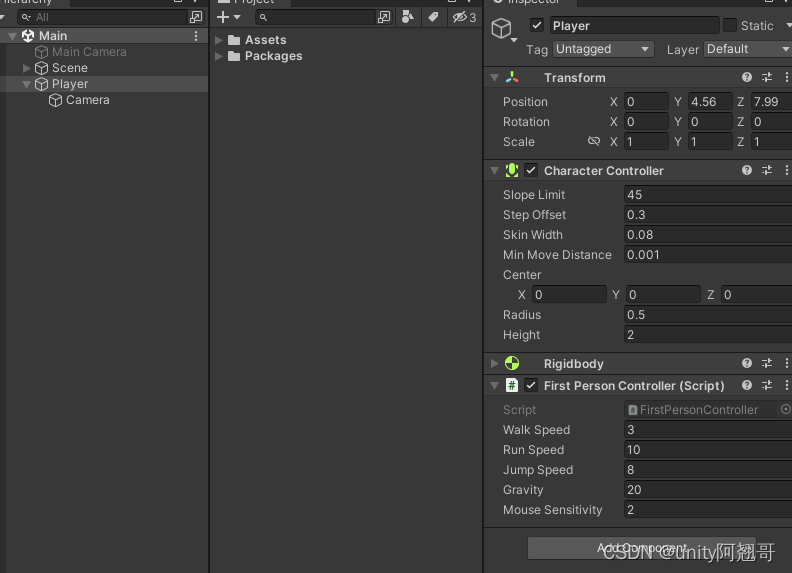The width and height of the screenshot is (792, 573).
Task: Click the Packages folder icon
Action: coord(234,56)
